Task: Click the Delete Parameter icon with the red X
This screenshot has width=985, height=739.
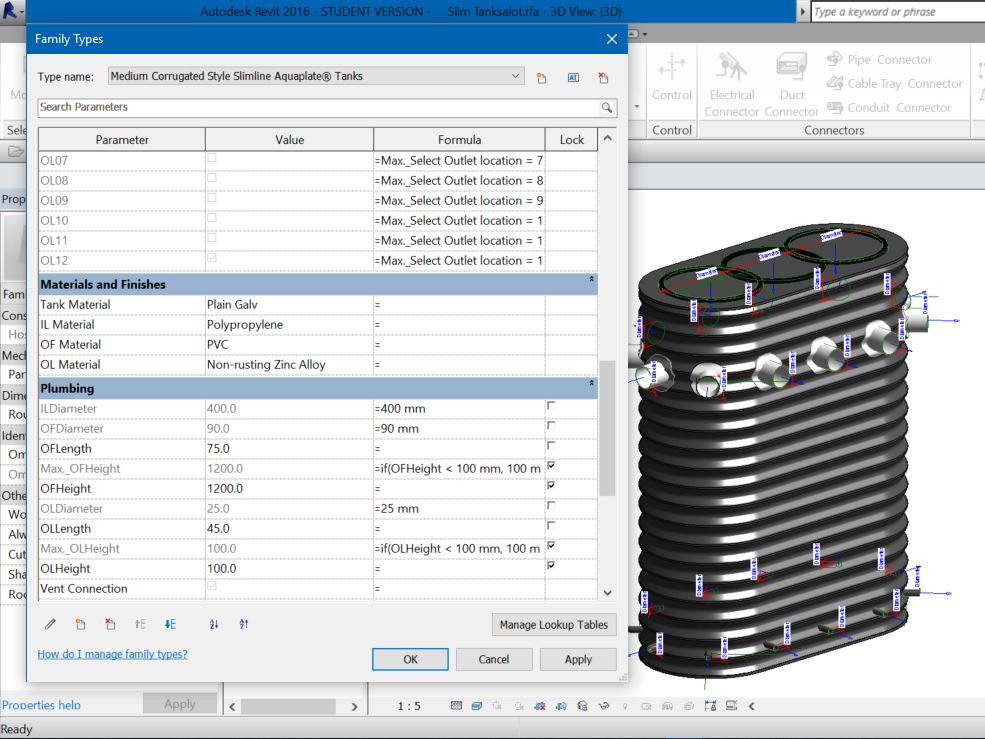Action: coord(111,624)
